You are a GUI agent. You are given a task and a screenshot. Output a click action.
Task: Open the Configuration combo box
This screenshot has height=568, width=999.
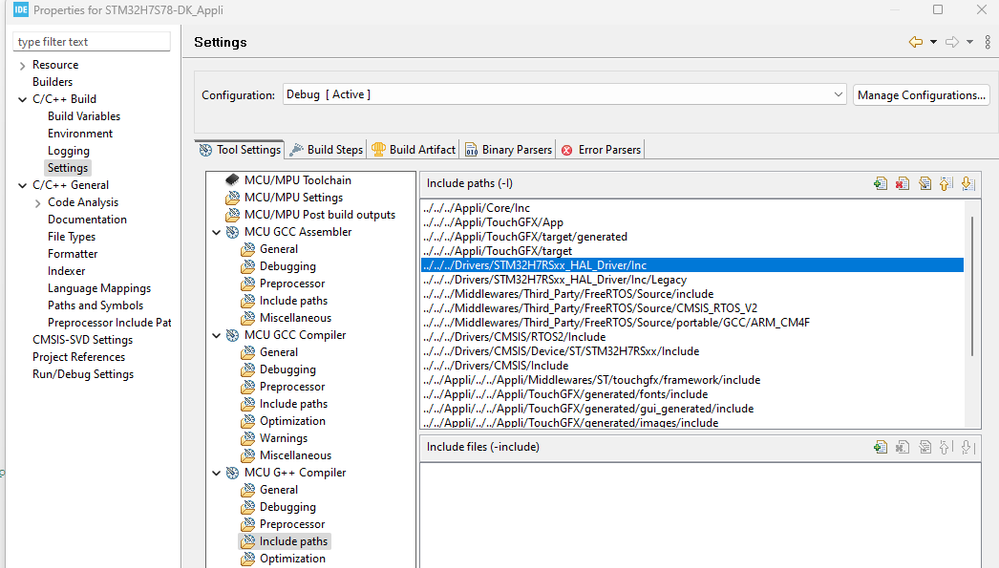click(x=564, y=94)
